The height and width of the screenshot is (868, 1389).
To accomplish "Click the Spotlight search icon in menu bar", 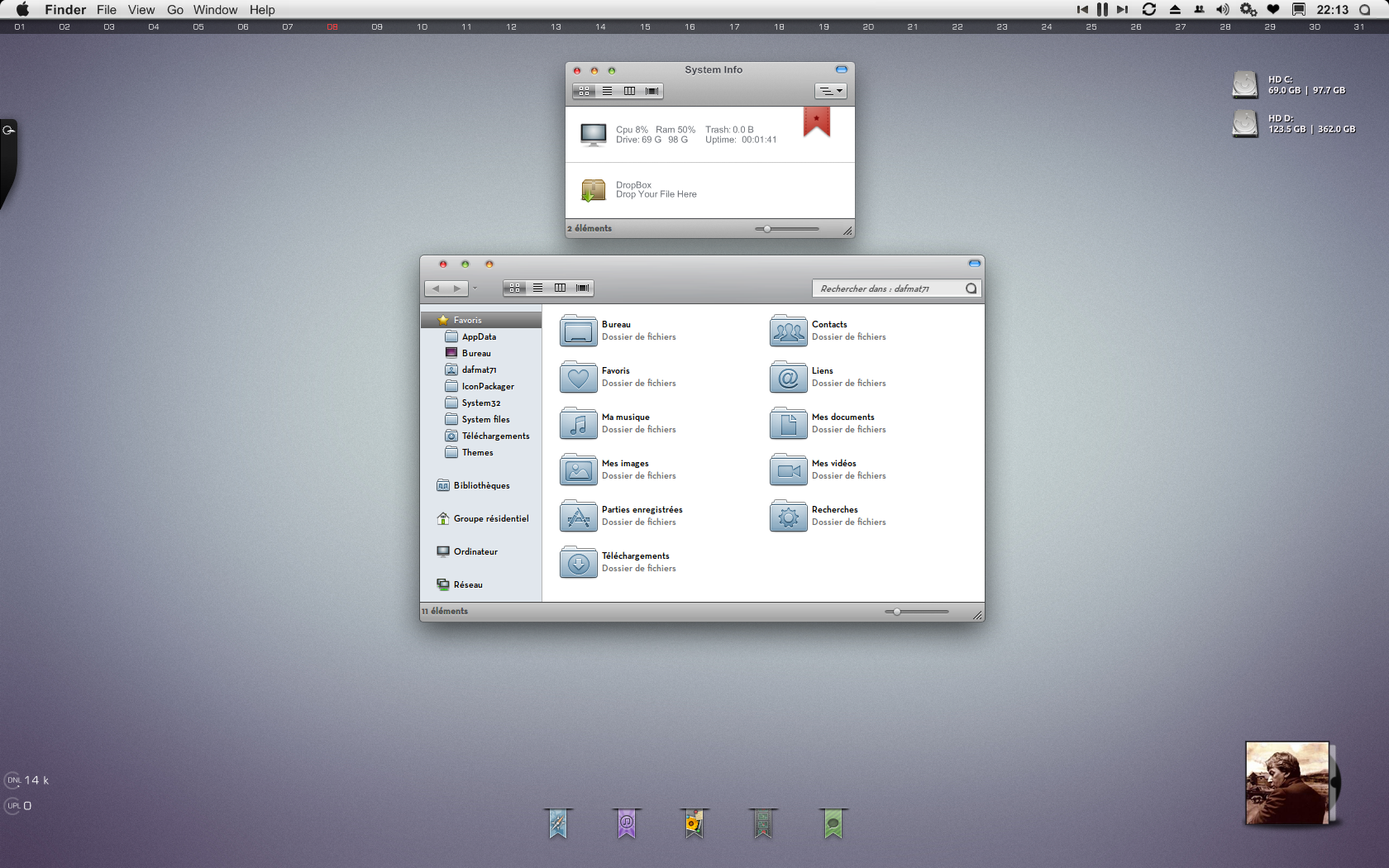I will pyautogui.click(x=1365, y=9).
